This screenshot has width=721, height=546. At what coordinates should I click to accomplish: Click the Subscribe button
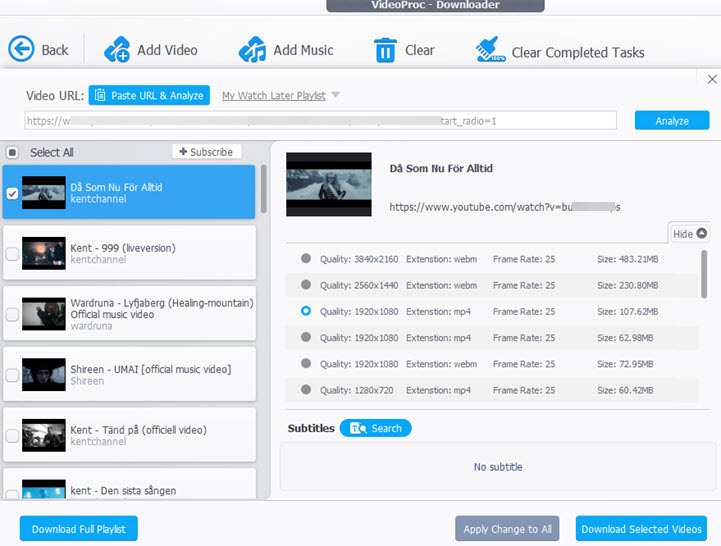[x=207, y=152]
